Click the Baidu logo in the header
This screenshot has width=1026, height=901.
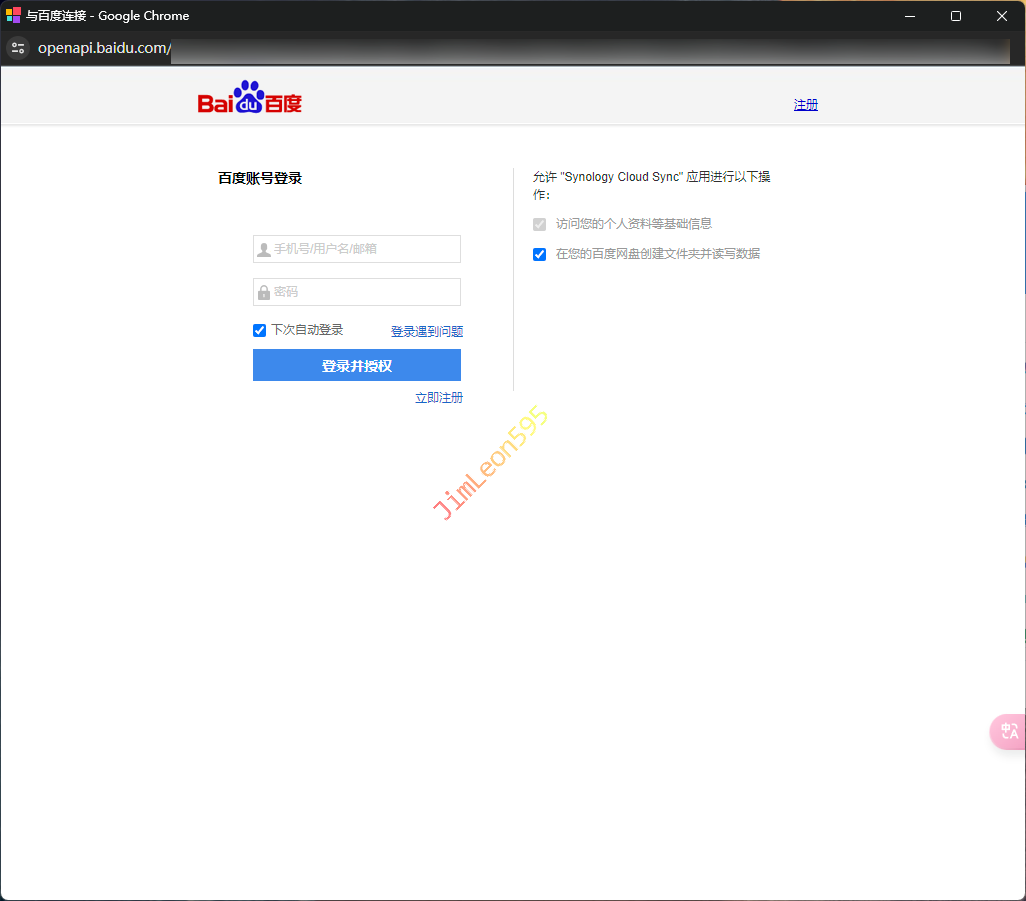coord(250,98)
